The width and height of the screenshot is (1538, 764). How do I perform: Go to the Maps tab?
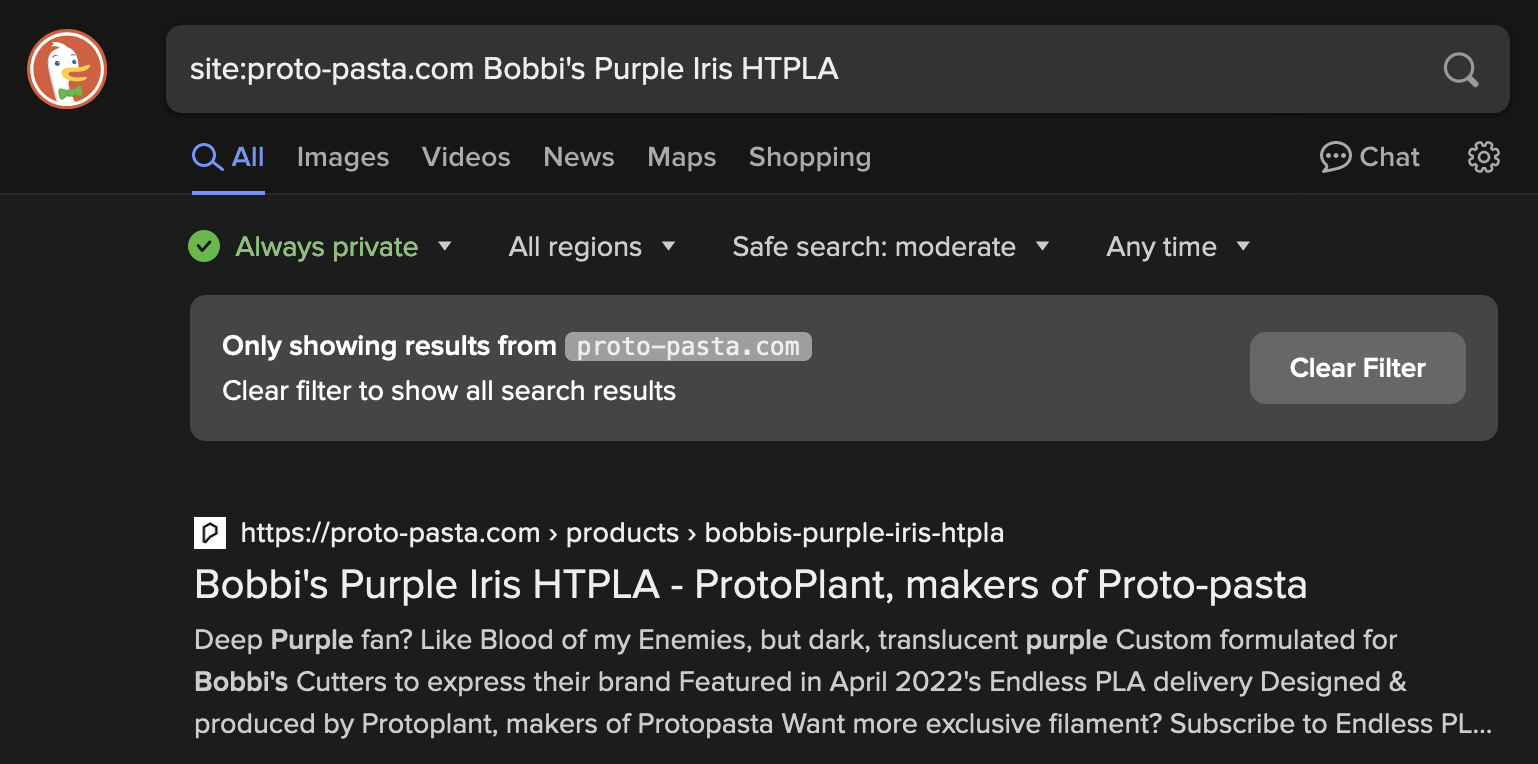(682, 157)
